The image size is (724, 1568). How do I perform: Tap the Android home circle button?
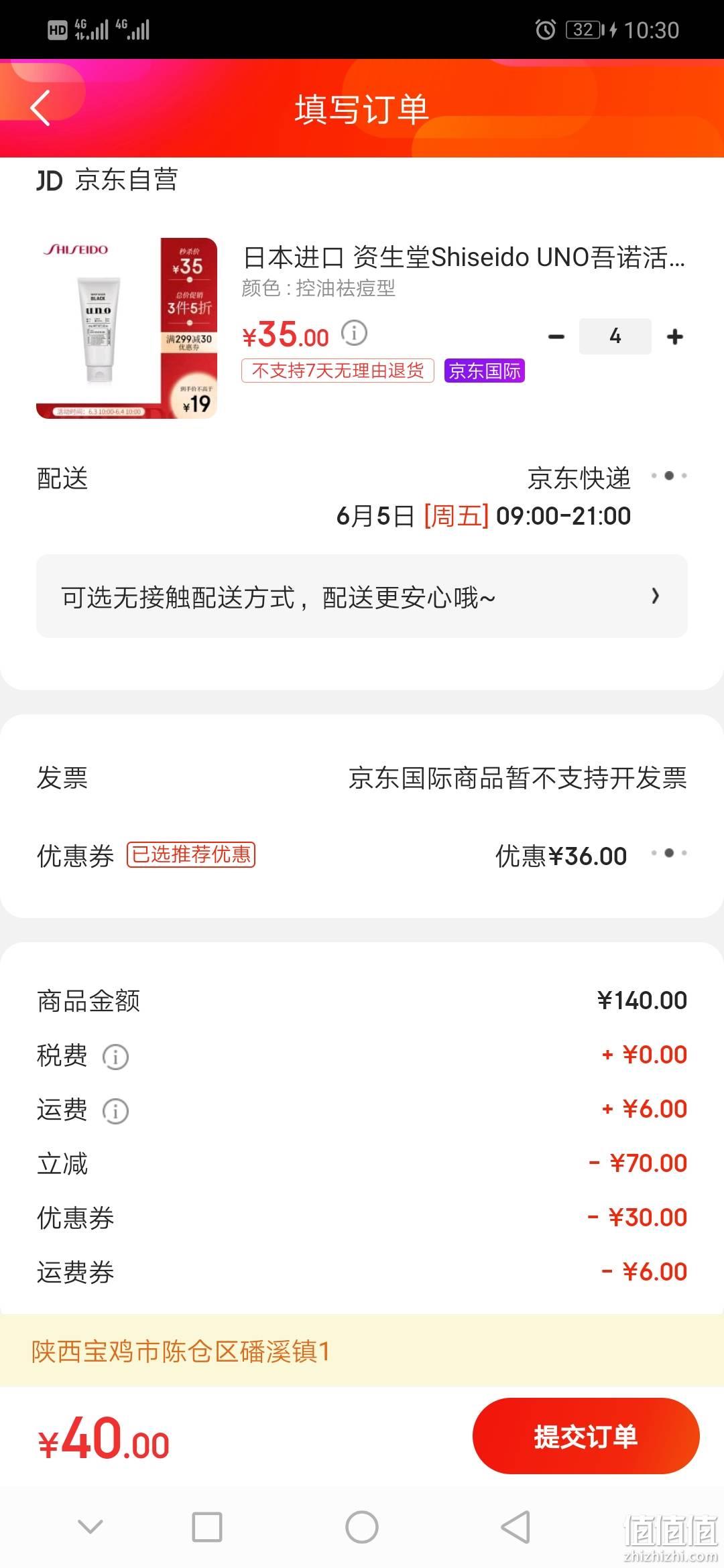point(362,1528)
